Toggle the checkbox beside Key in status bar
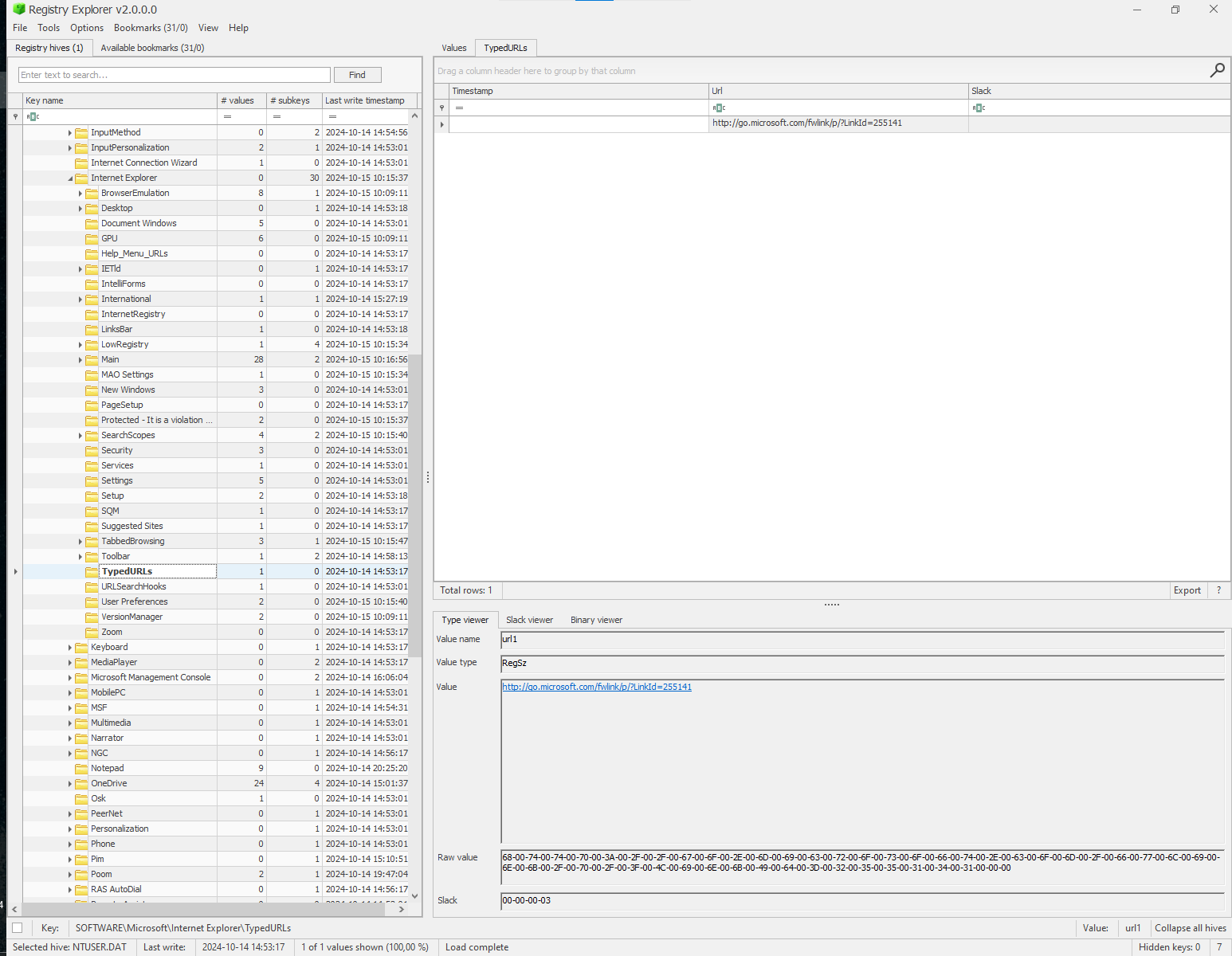This screenshot has height=956, width=1232. point(17,927)
